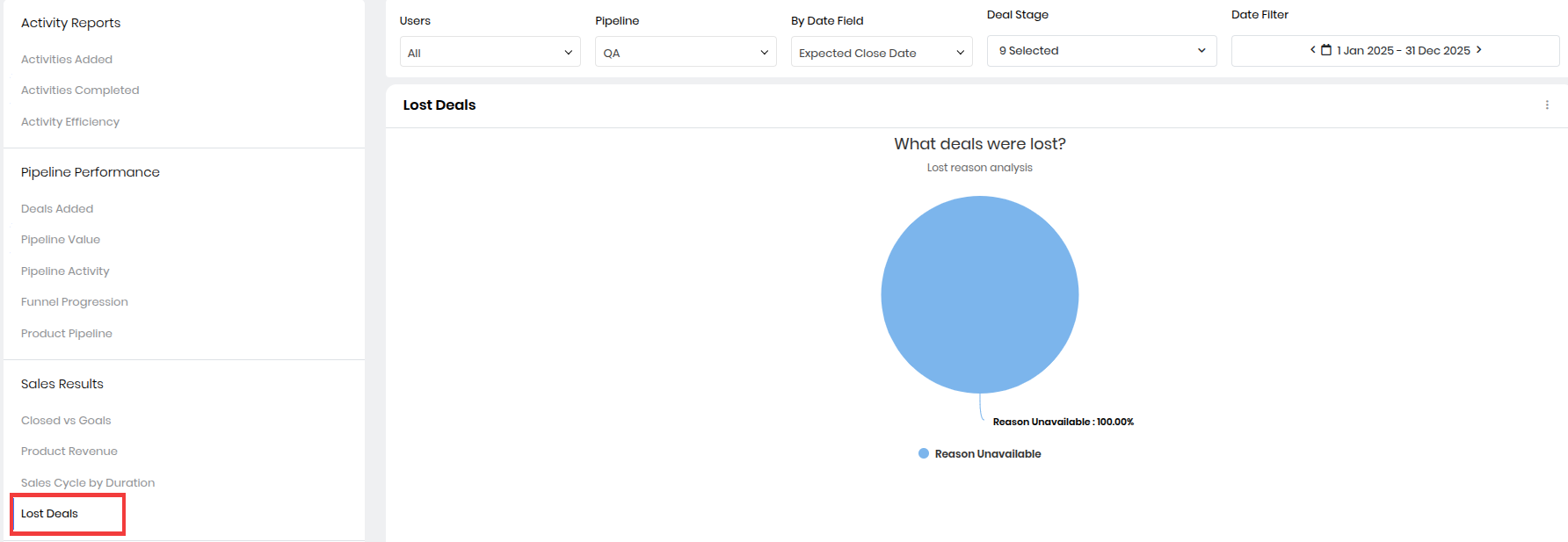Go to previous date range arrow
1568x542 pixels.
(1313, 50)
